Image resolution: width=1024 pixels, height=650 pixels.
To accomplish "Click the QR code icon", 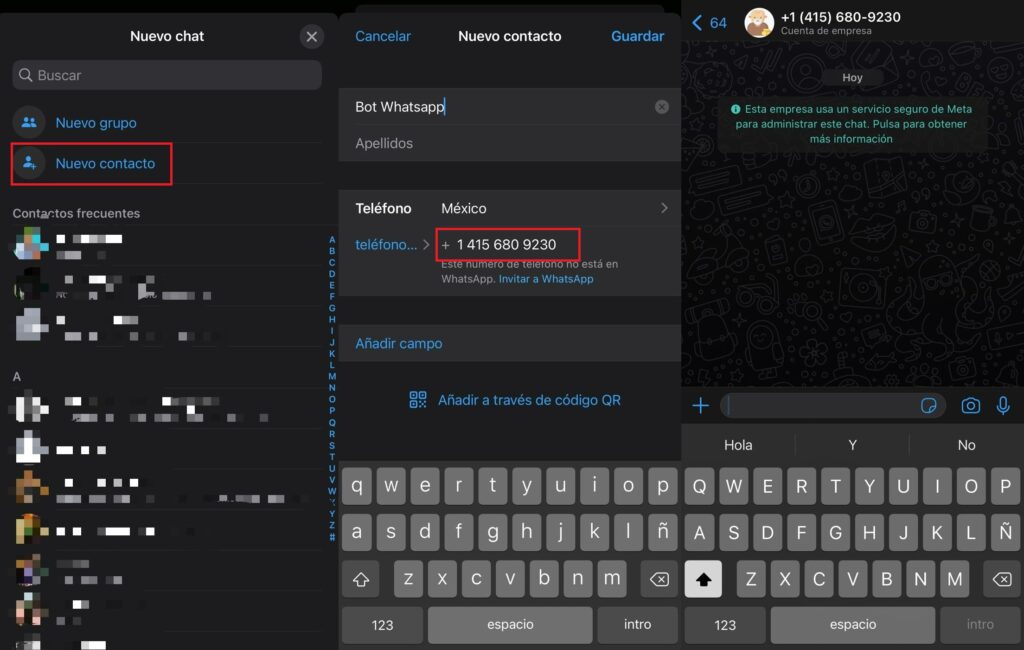I will (x=418, y=400).
